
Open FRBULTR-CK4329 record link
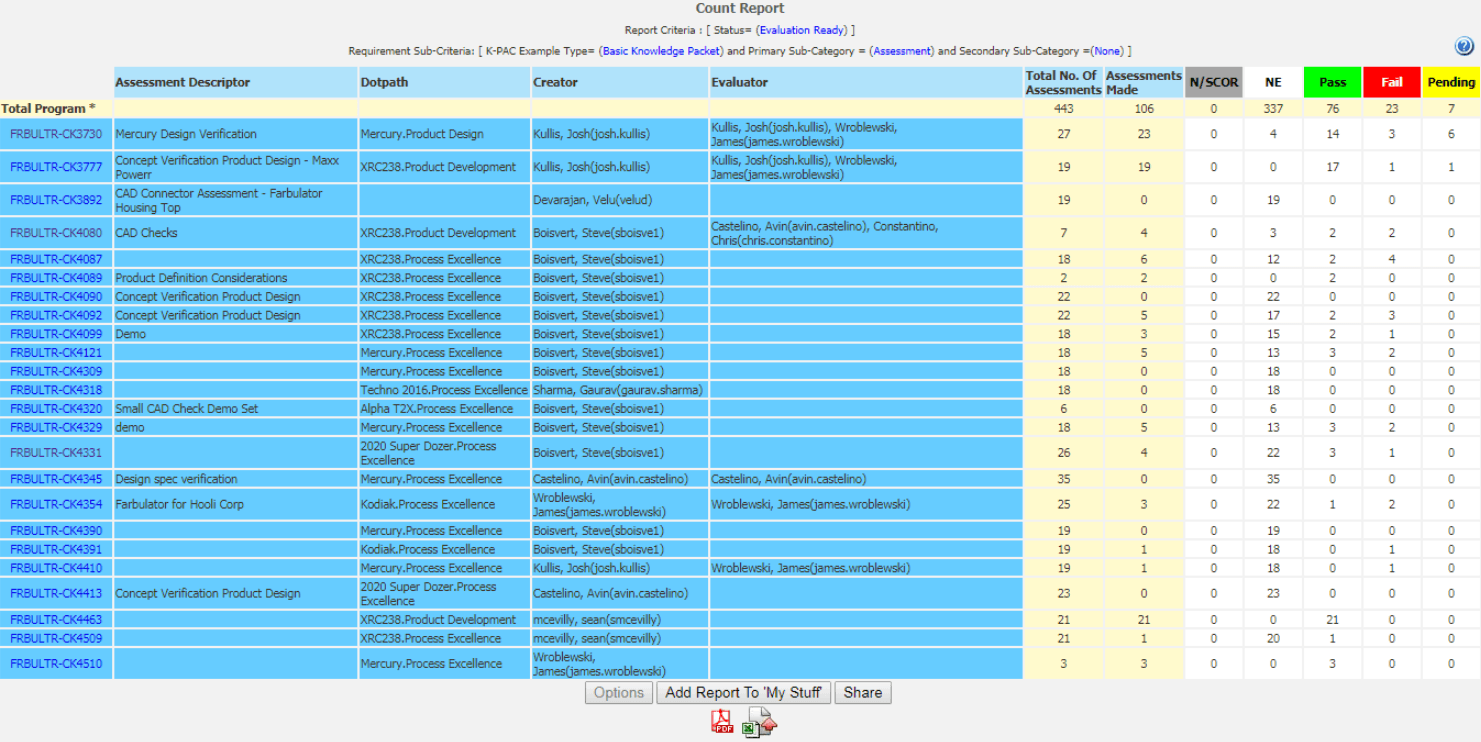click(x=56, y=427)
